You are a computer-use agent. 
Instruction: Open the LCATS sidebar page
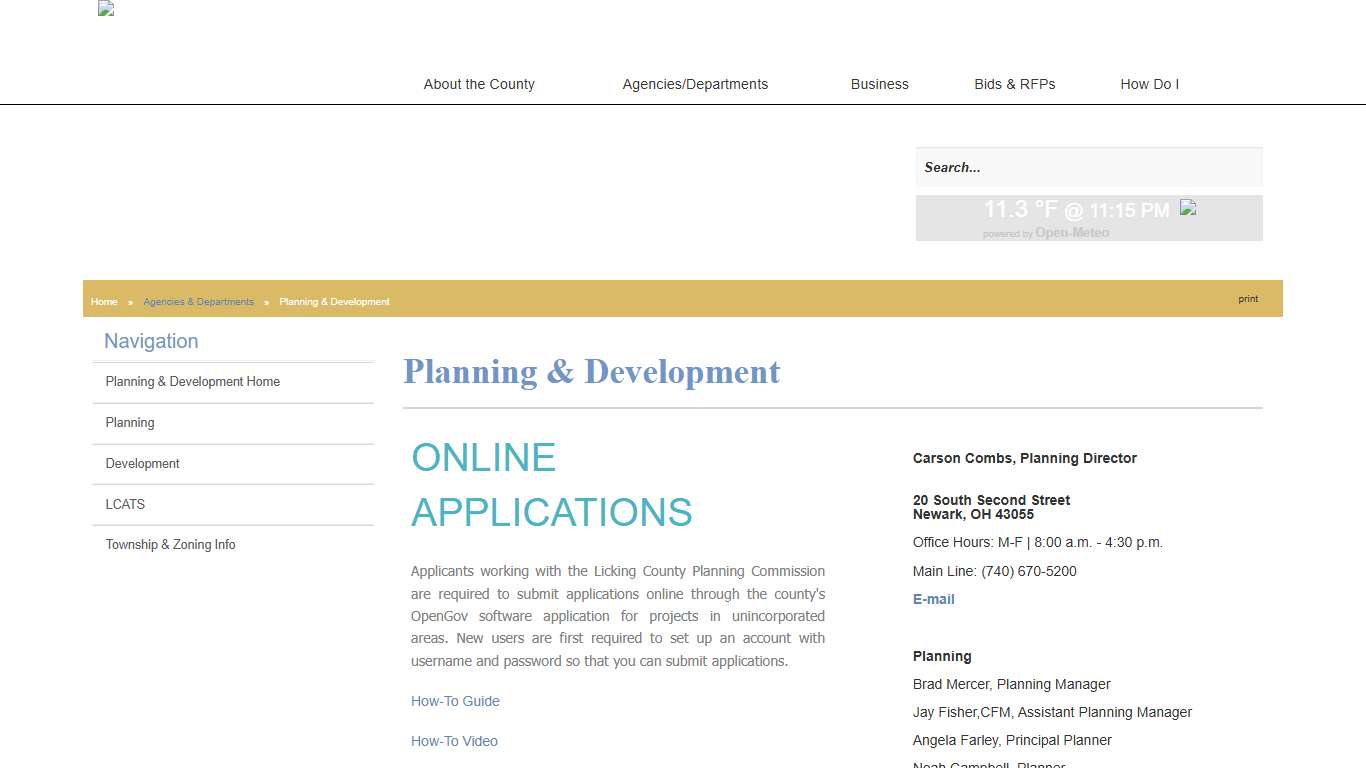tap(124, 504)
